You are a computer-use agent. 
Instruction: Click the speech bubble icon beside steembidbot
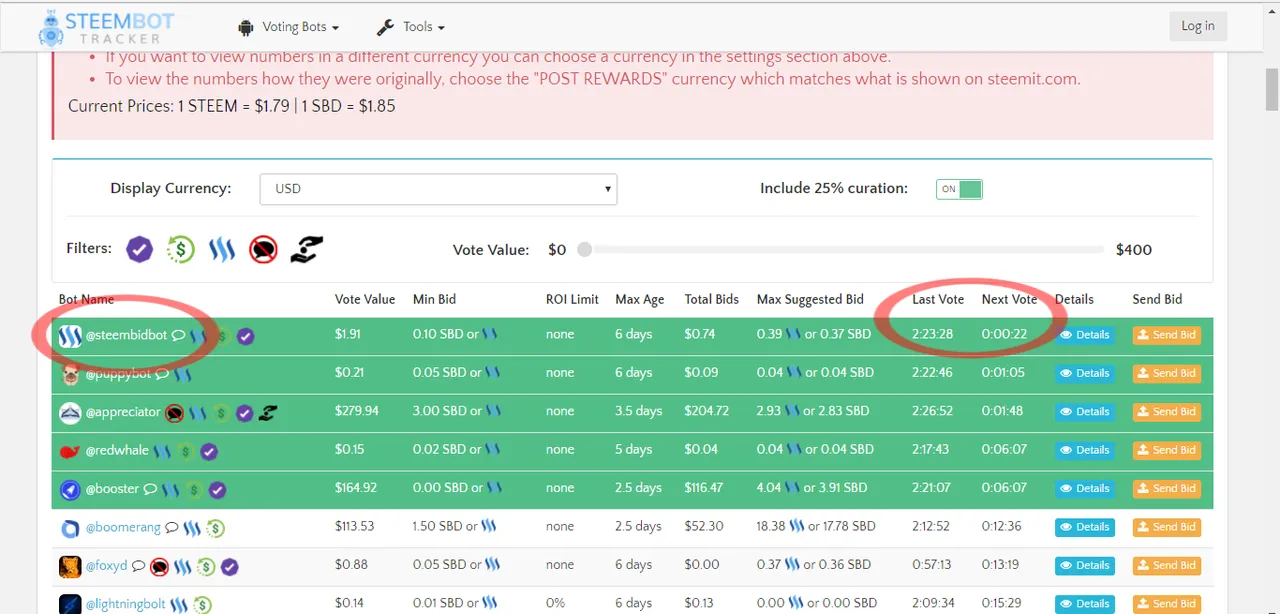(x=178, y=336)
